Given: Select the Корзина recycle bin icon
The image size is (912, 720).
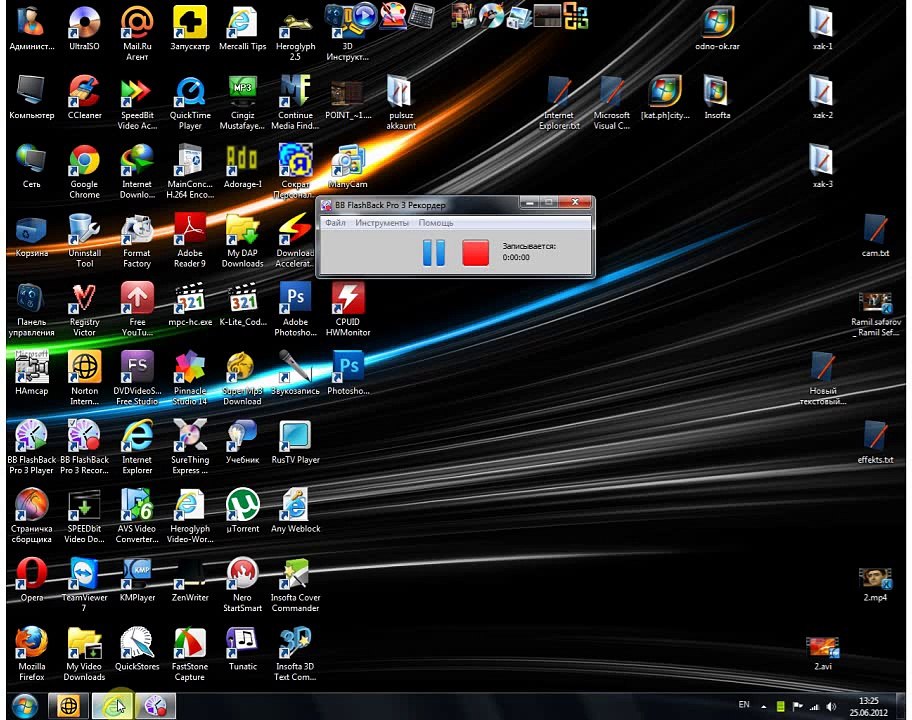Looking at the screenshot, I should coord(31,236).
